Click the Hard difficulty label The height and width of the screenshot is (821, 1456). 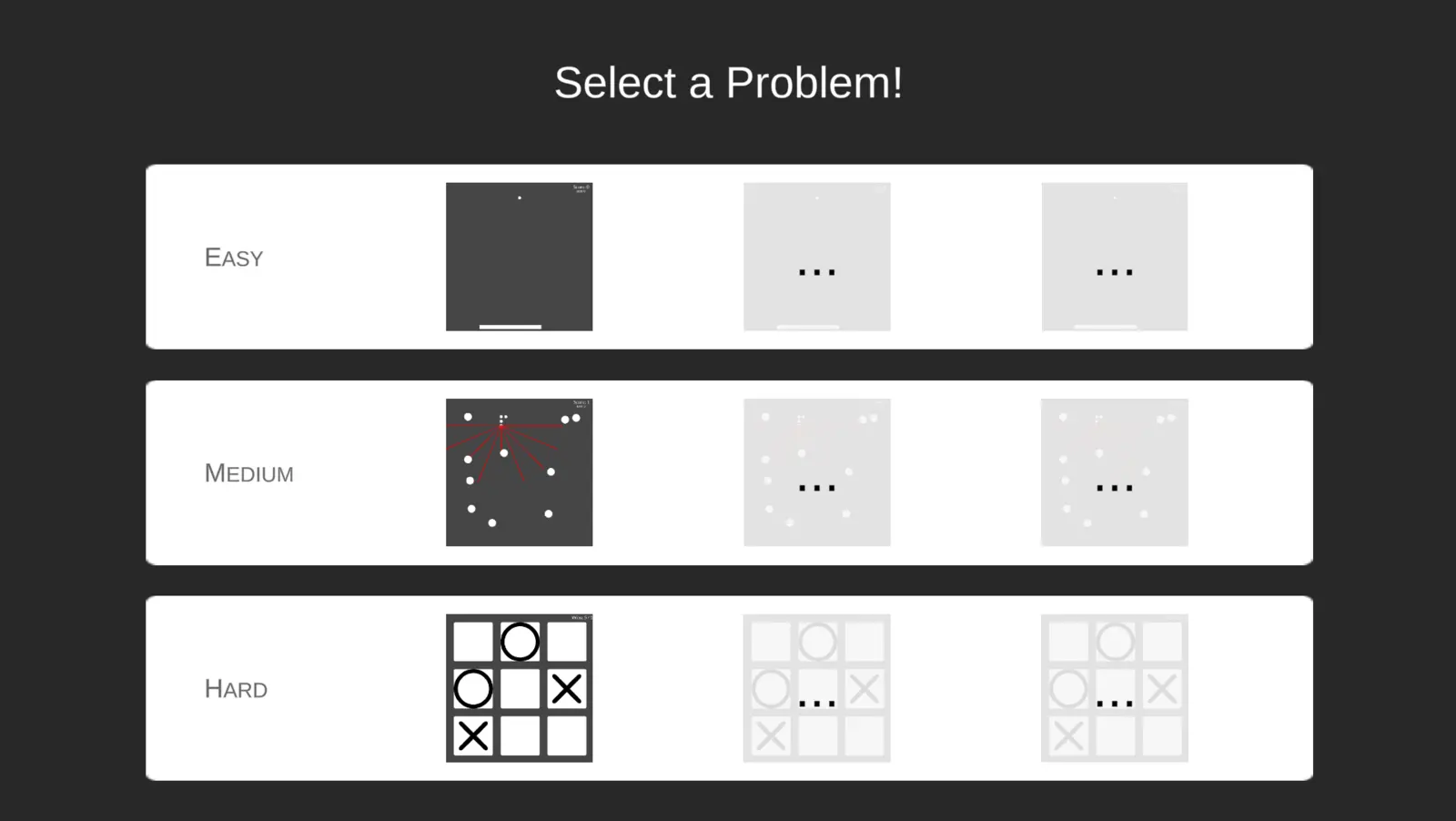pyautogui.click(x=236, y=689)
